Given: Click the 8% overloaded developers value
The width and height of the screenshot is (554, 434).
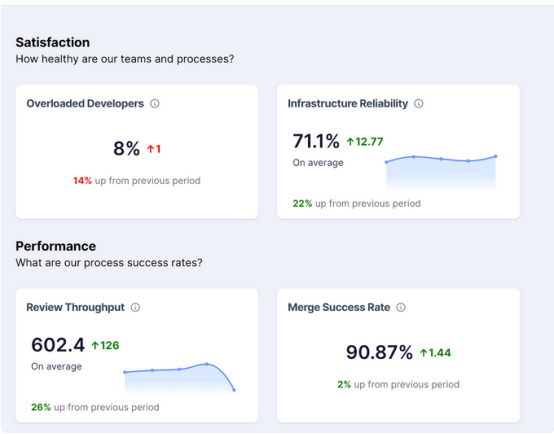Looking at the screenshot, I should pyautogui.click(x=126, y=148).
